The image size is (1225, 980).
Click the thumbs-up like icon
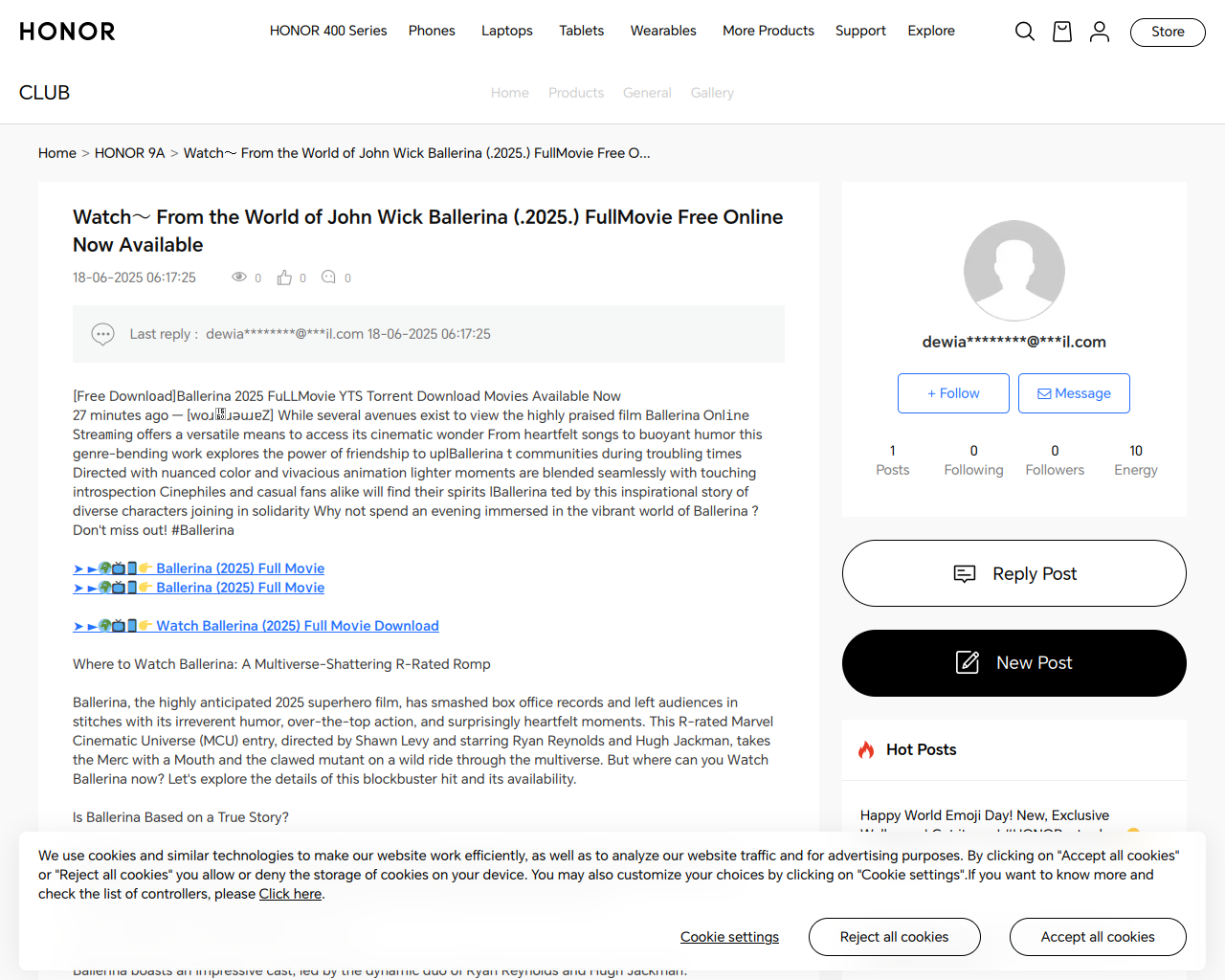(x=284, y=278)
